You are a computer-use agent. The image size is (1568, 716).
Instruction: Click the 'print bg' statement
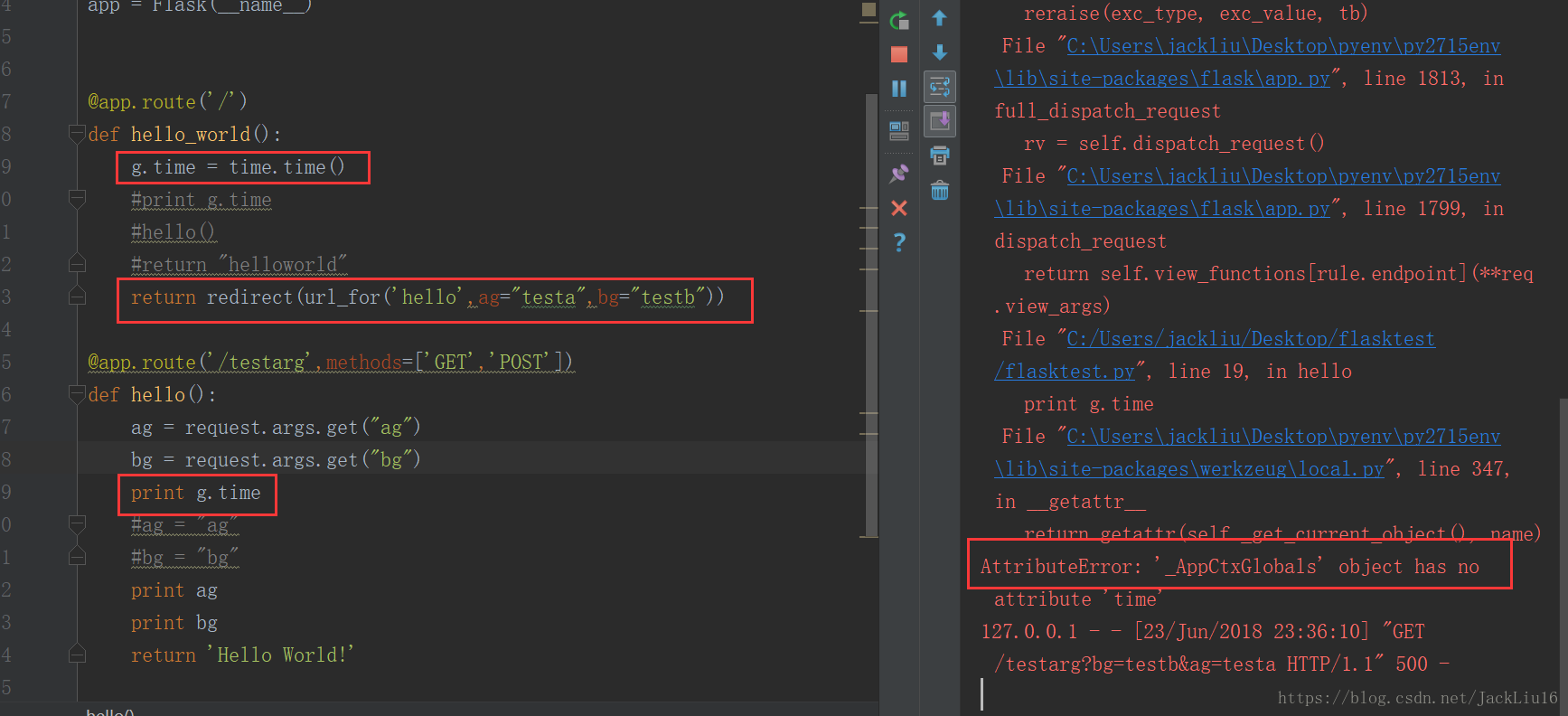click(x=174, y=623)
